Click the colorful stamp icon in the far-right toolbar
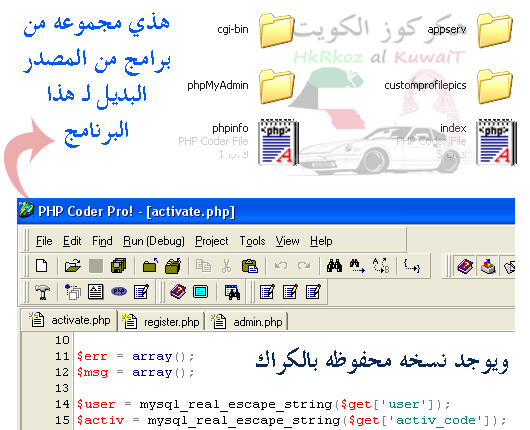The width and height of the screenshot is (530, 430). [x=488, y=266]
